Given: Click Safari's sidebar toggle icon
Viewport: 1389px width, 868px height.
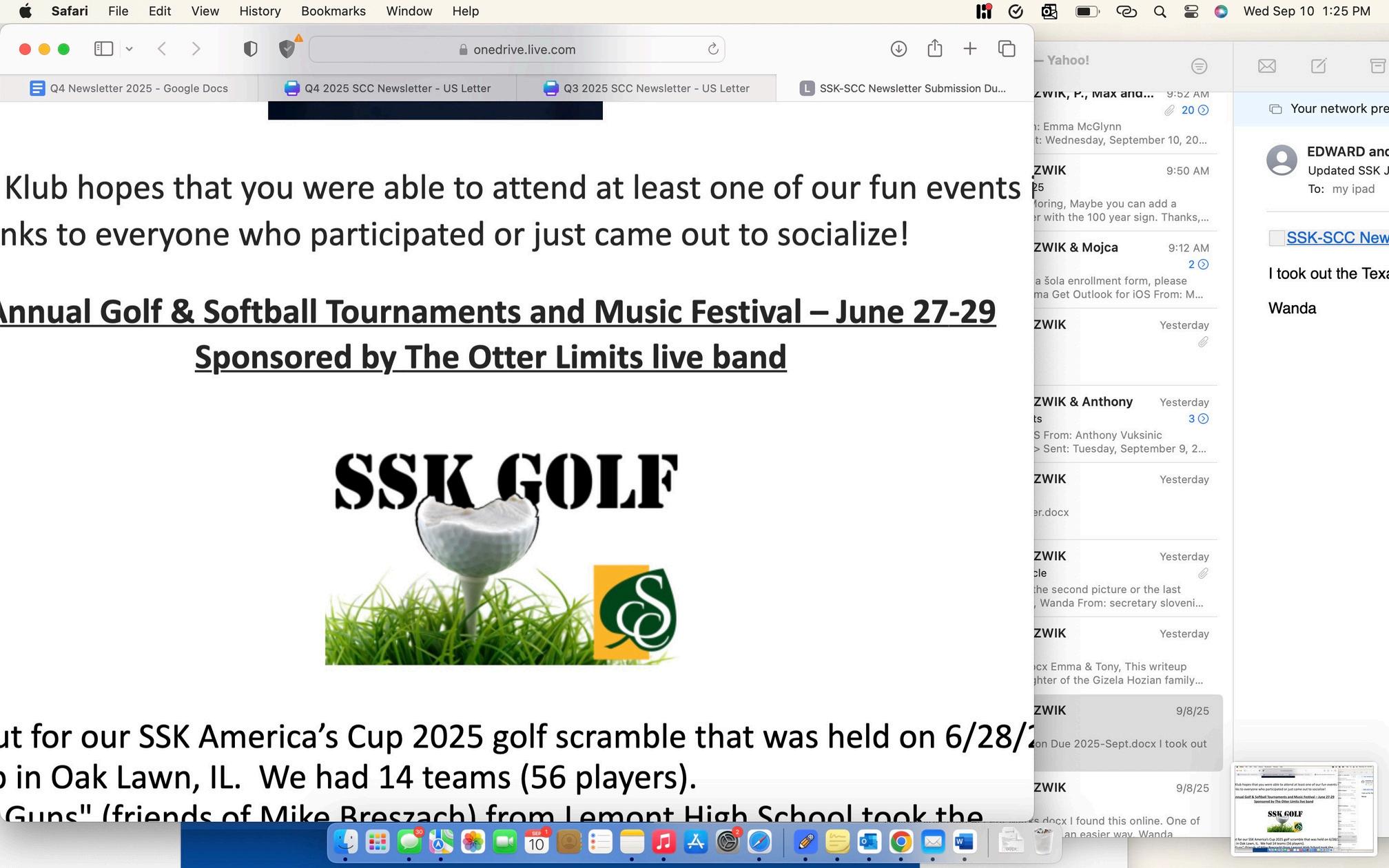Looking at the screenshot, I should tap(103, 49).
